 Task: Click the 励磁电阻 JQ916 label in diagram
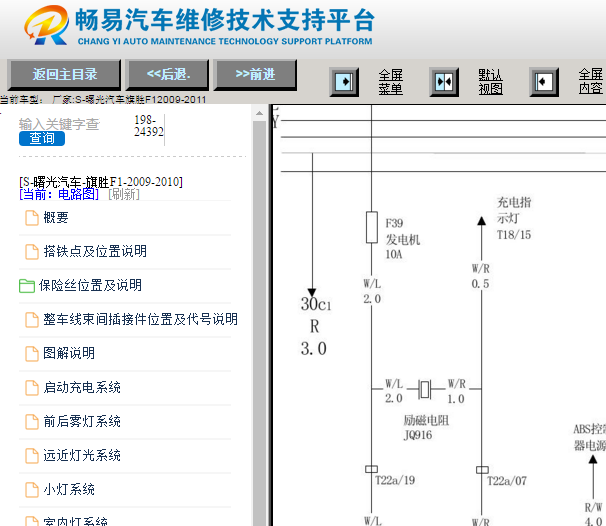[426, 427]
